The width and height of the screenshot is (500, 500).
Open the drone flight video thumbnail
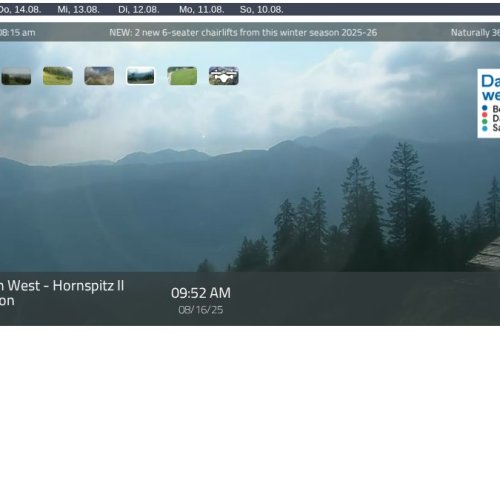(224, 76)
